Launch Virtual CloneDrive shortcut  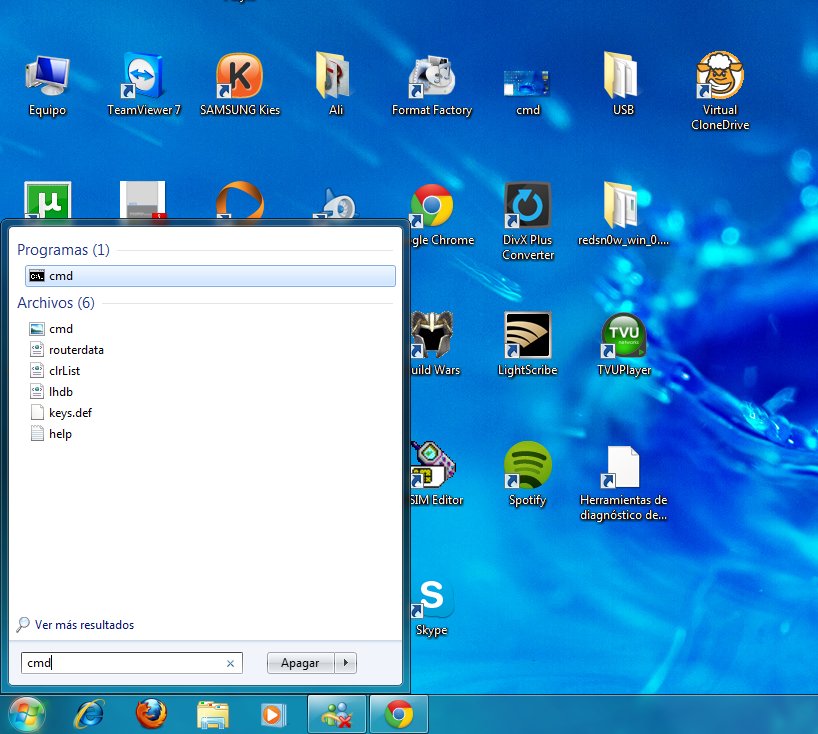[720, 92]
